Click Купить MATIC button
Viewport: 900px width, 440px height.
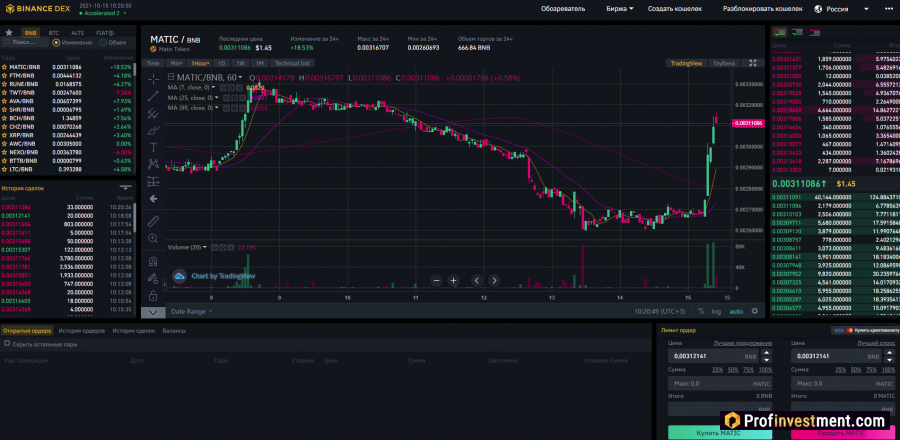718,433
